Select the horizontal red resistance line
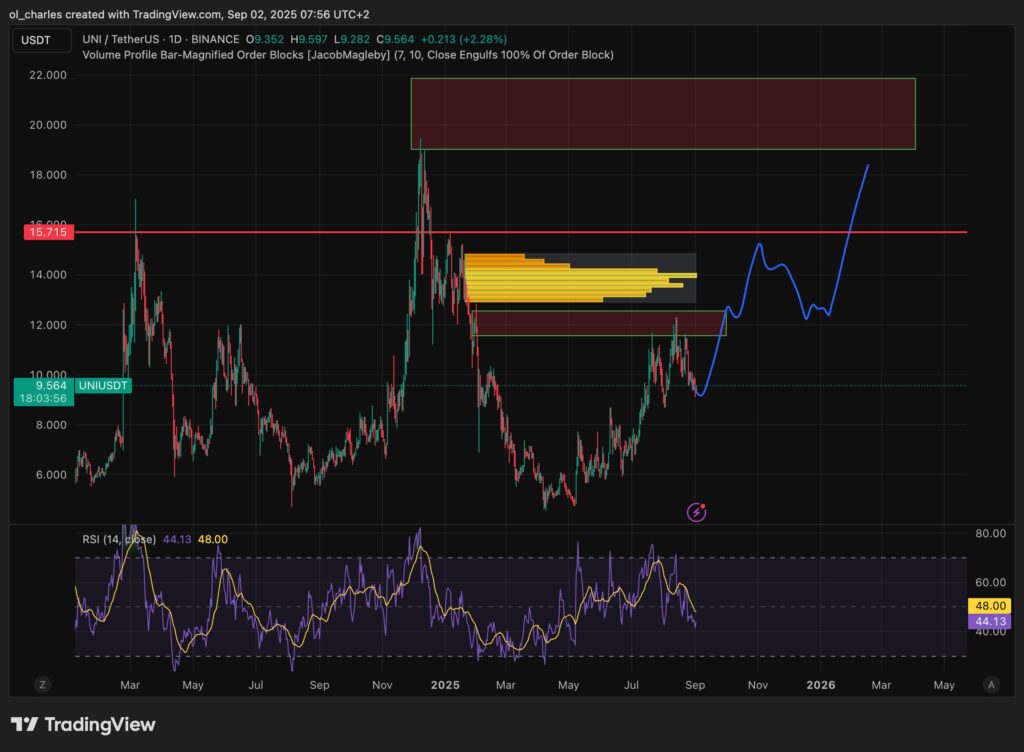The image size is (1024, 752). pos(300,232)
